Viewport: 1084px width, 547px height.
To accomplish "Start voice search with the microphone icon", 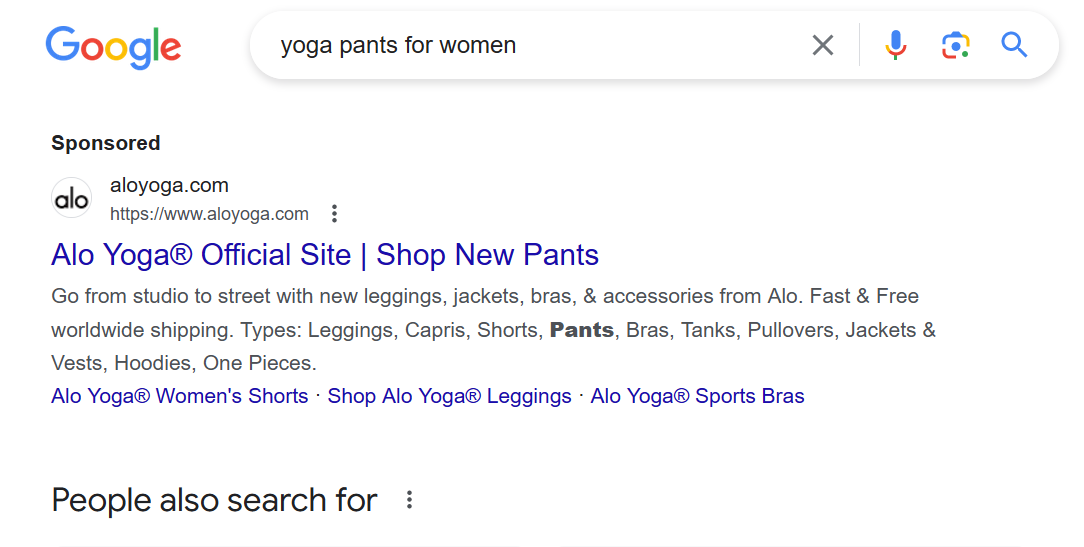I will point(895,45).
